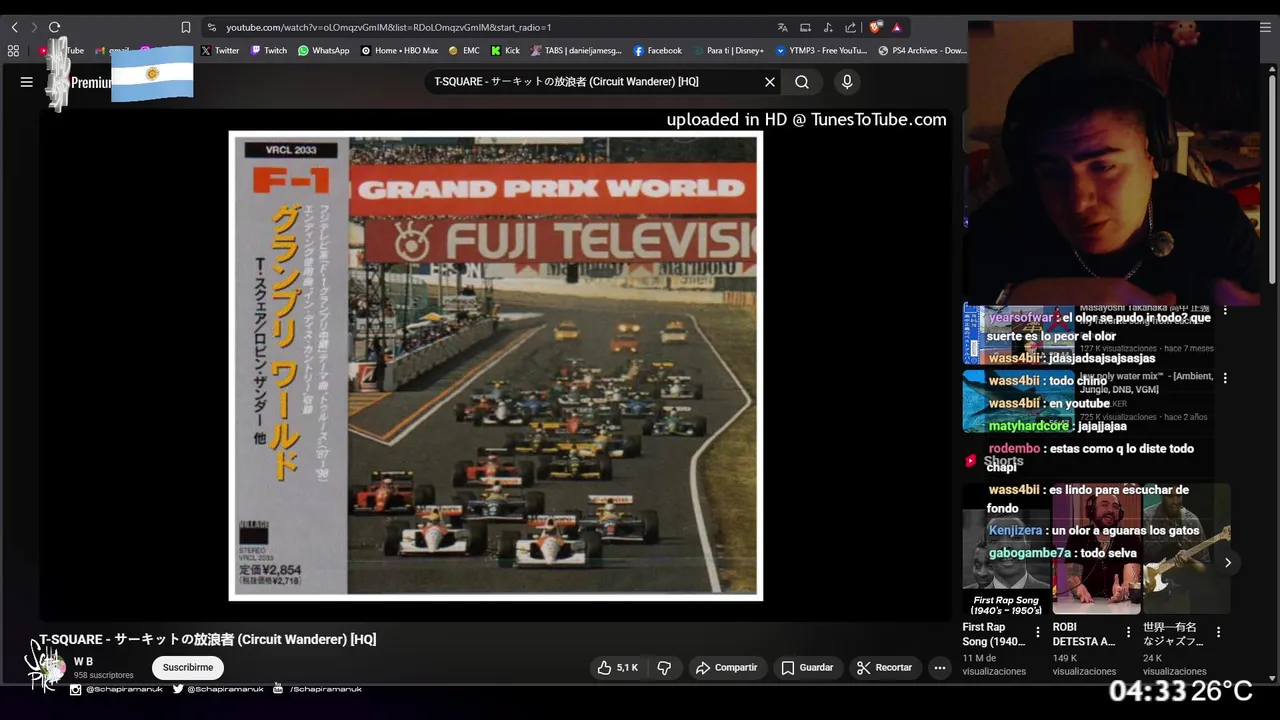Image resolution: width=1280 pixels, height=720 pixels.
Task: Click the music note icon in address bar
Action: (x=828, y=27)
